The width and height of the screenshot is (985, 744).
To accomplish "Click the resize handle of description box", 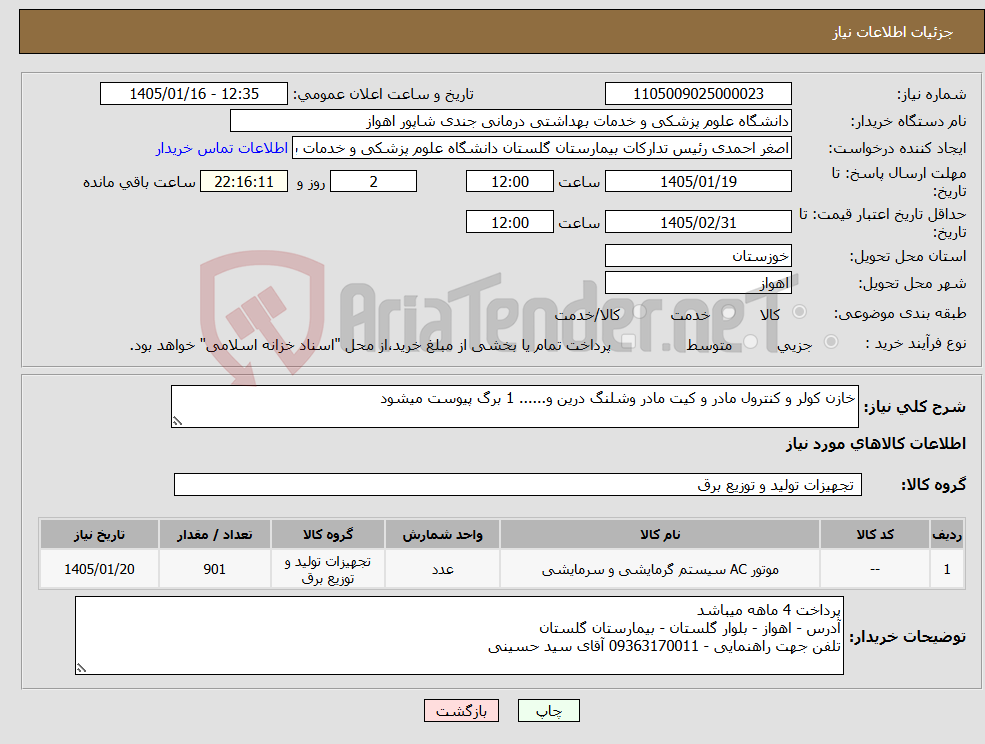I will click(177, 422).
